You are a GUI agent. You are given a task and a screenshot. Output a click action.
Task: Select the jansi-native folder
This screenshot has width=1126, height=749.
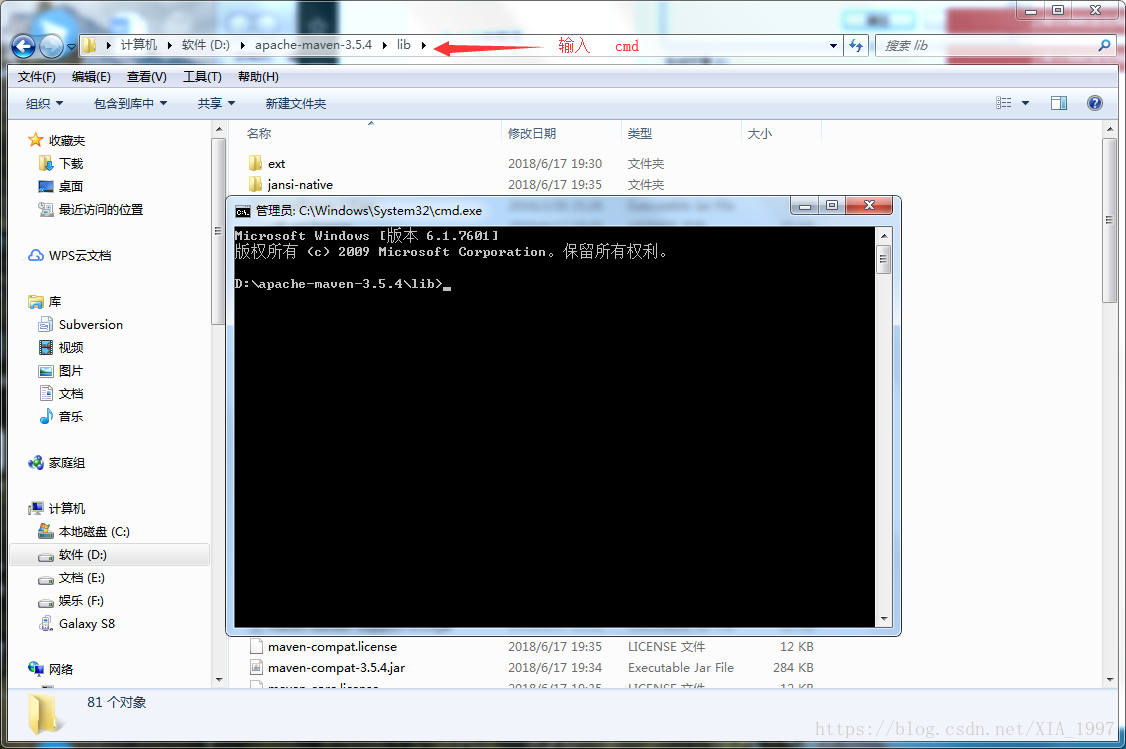pos(299,185)
